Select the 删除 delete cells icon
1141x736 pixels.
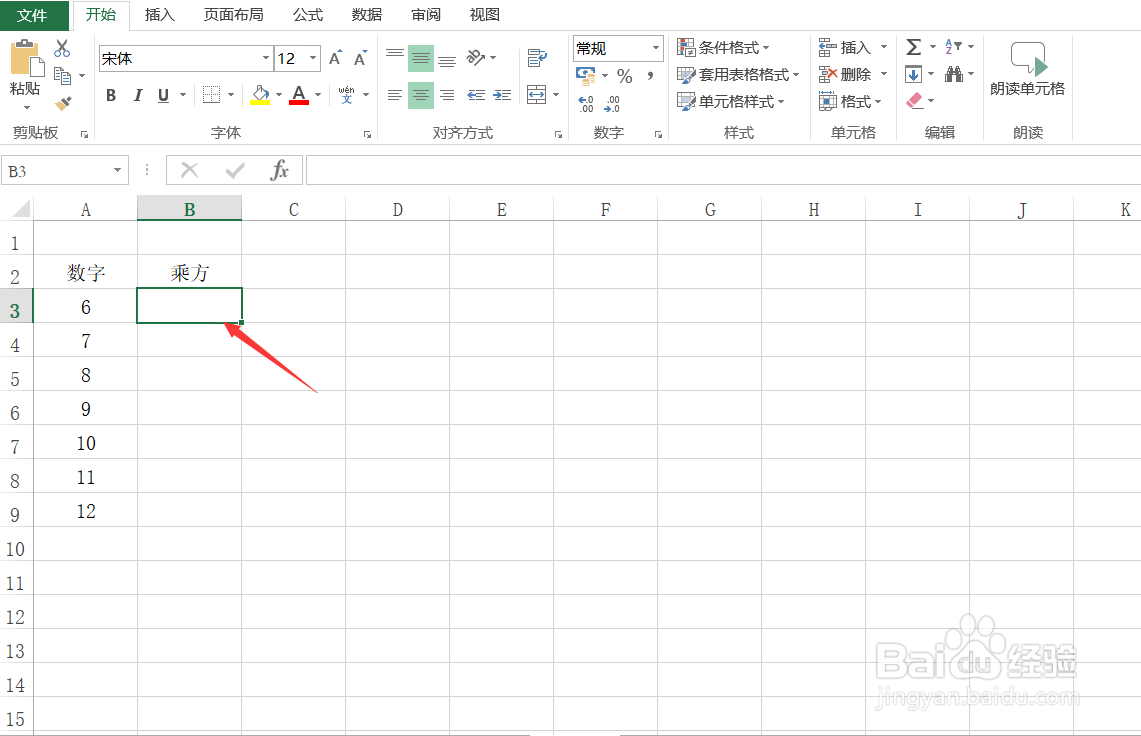click(x=847, y=73)
